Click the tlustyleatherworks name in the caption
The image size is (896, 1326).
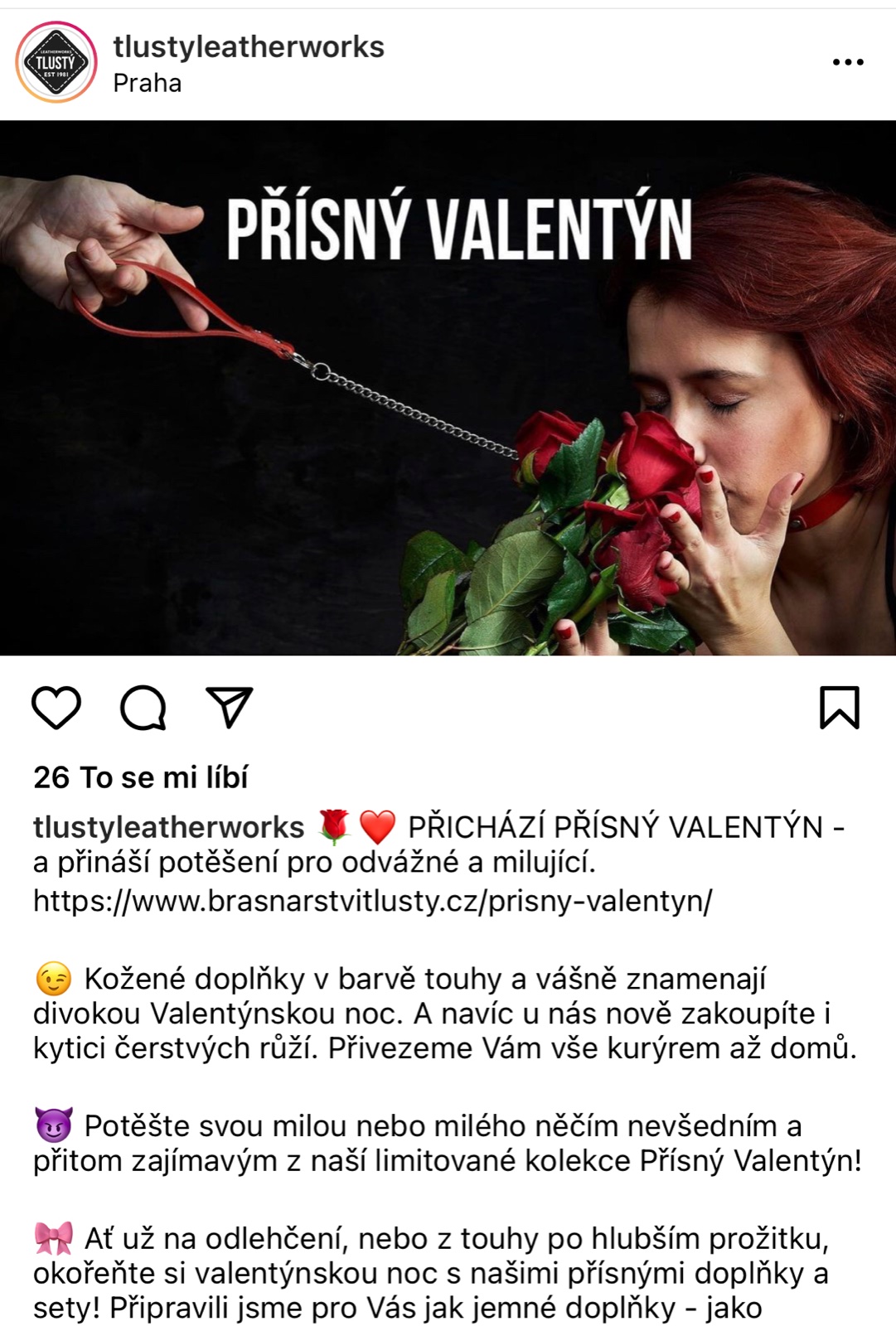tap(169, 827)
